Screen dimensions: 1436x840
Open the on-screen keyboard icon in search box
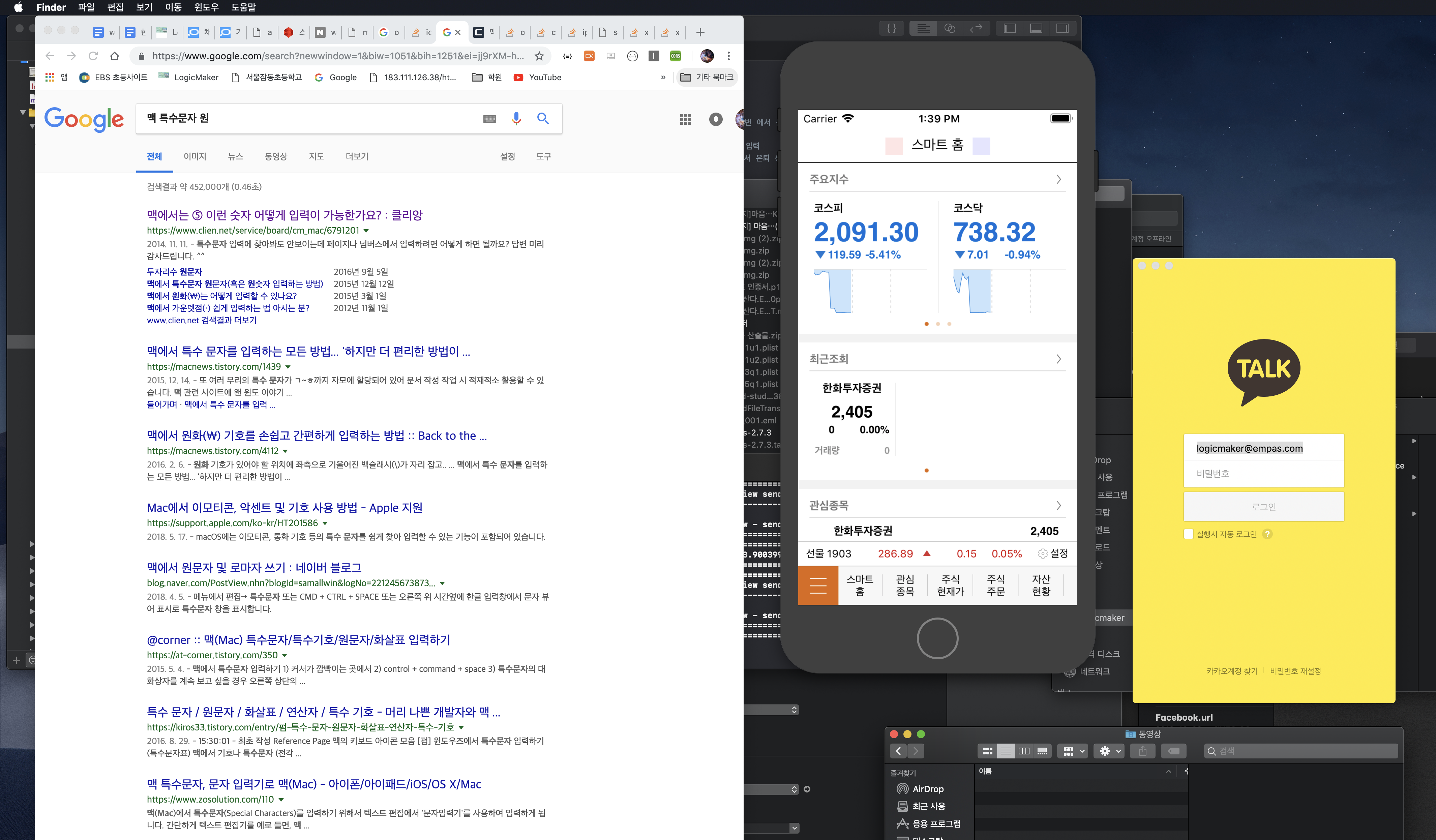coord(489,119)
